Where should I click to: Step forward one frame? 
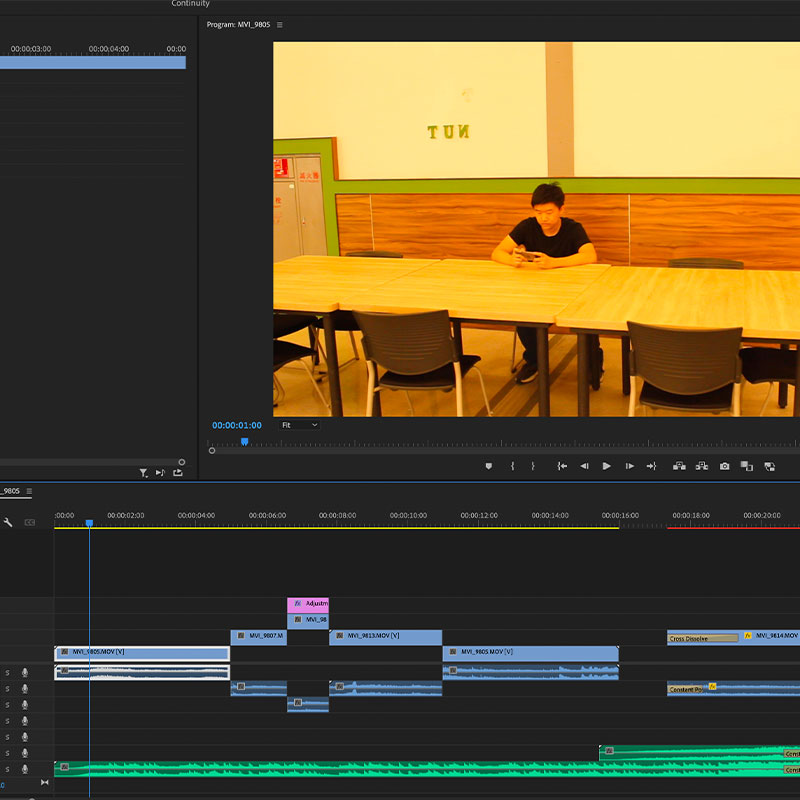(629, 466)
